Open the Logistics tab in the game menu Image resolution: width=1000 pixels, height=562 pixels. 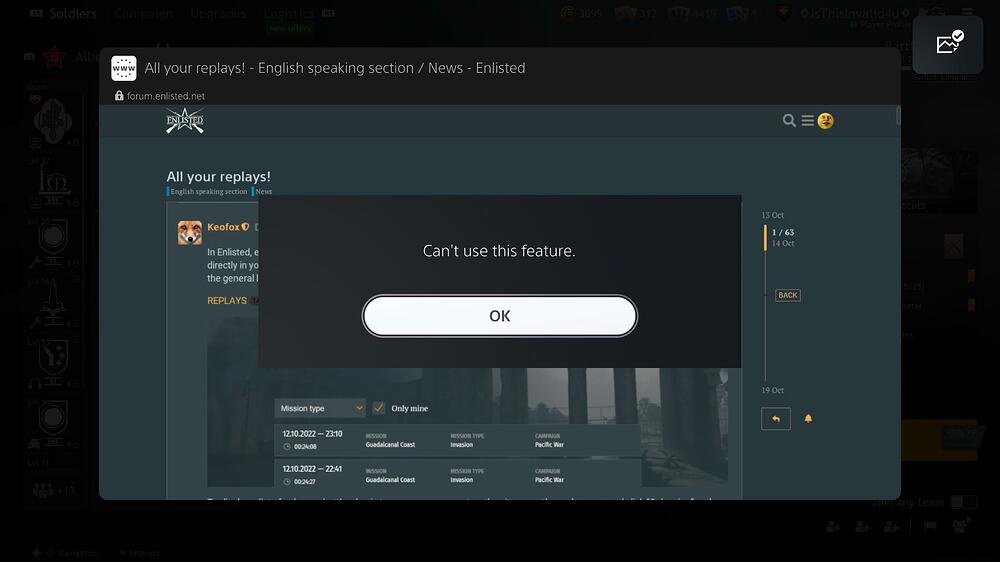point(289,13)
